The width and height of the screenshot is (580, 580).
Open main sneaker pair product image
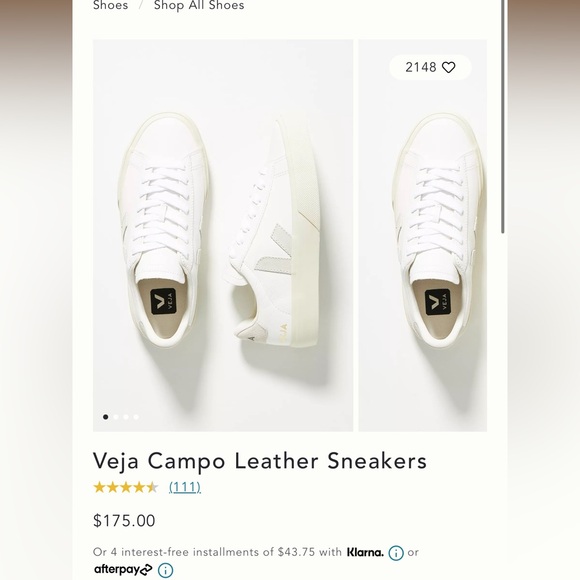coord(223,235)
